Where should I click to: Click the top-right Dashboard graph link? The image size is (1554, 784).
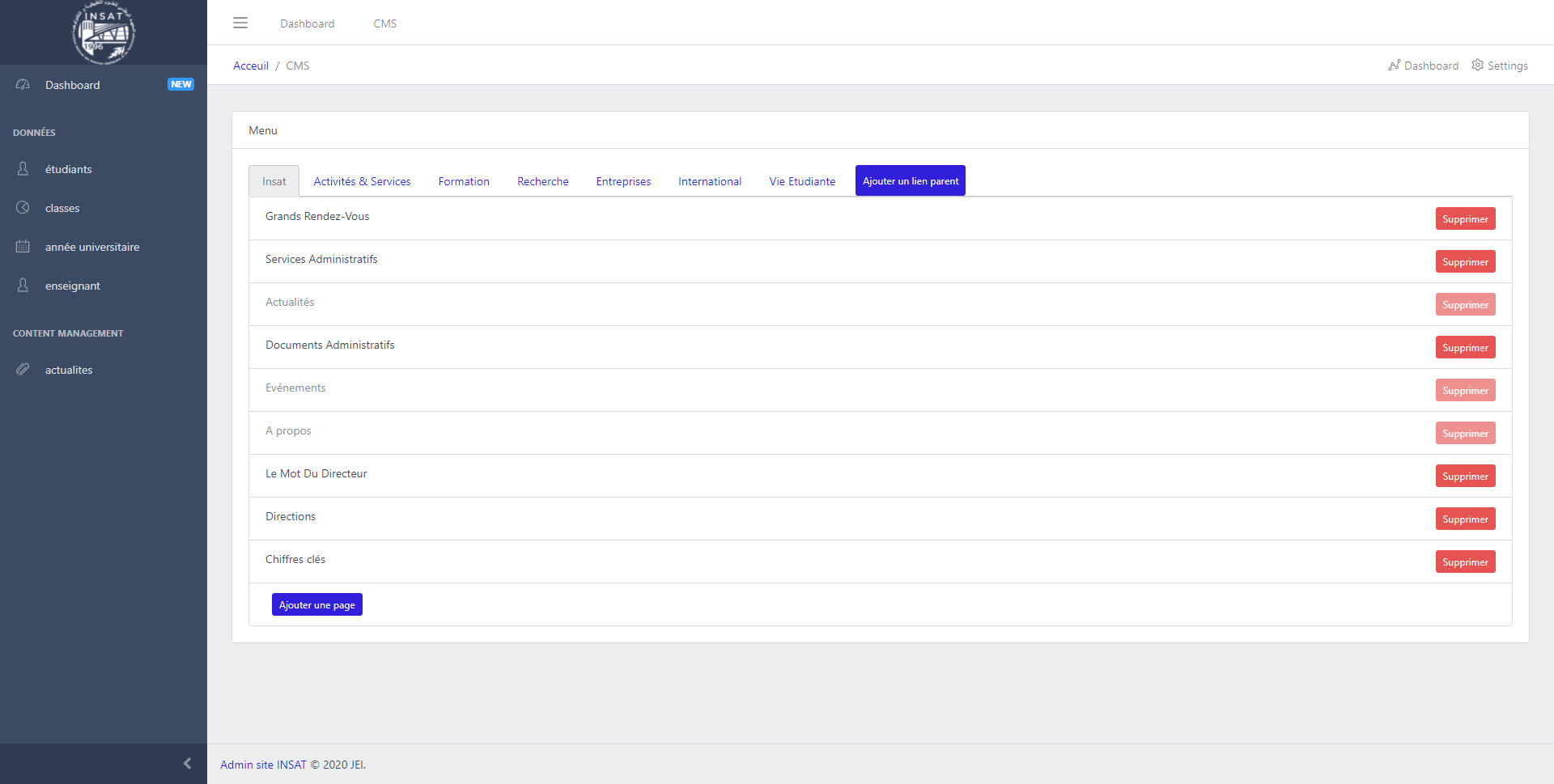point(1424,66)
